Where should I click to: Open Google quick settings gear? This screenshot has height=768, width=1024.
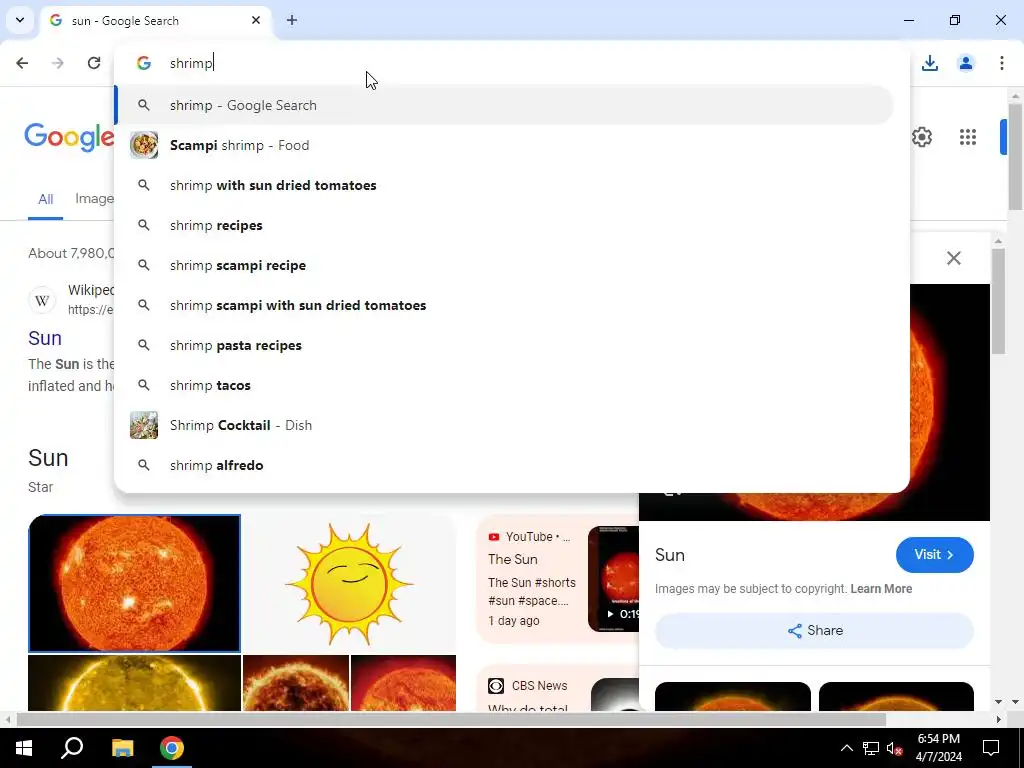click(921, 137)
